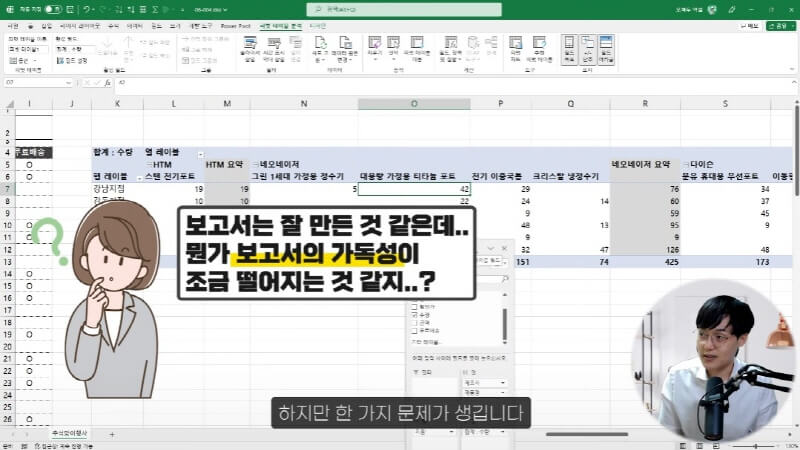The width and height of the screenshot is (800, 450).
Task: Expand the formula bar chevron
Action: point(794,82)
